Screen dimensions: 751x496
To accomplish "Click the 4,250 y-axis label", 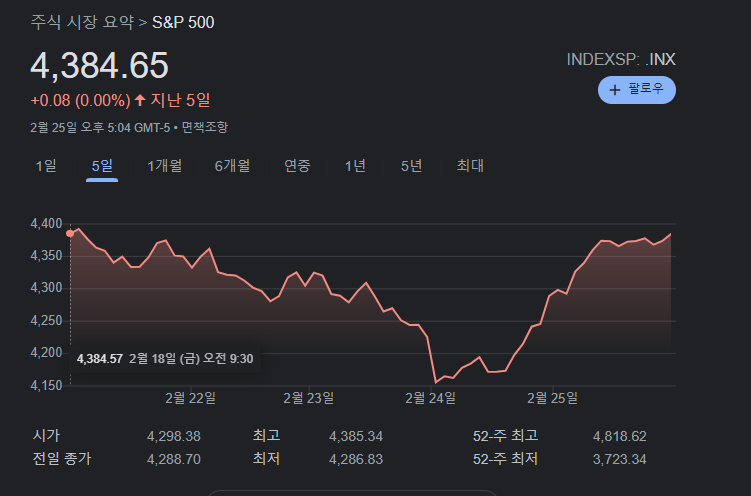I will (46, 320).
